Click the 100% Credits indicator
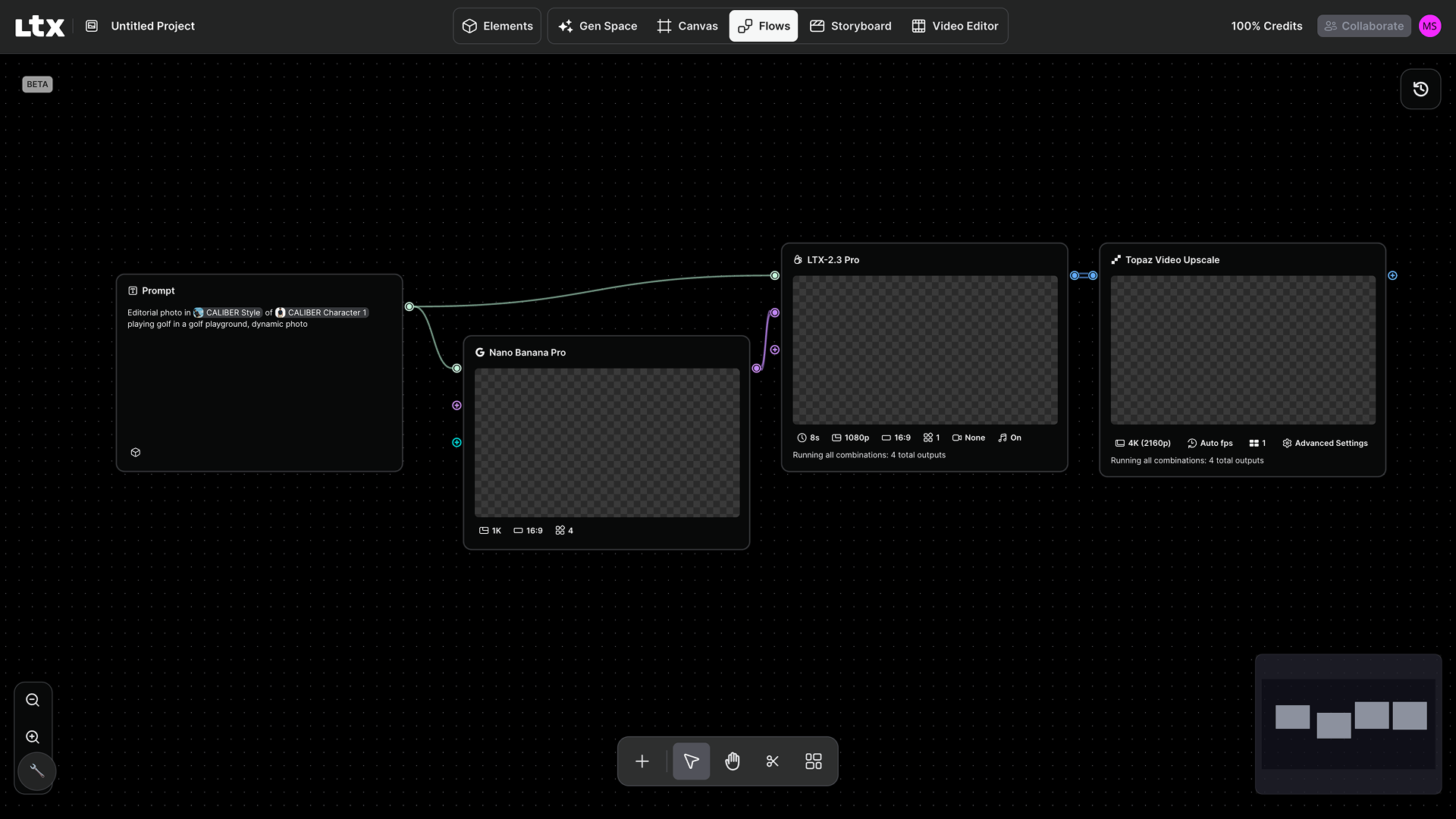 coord(1266,26)
